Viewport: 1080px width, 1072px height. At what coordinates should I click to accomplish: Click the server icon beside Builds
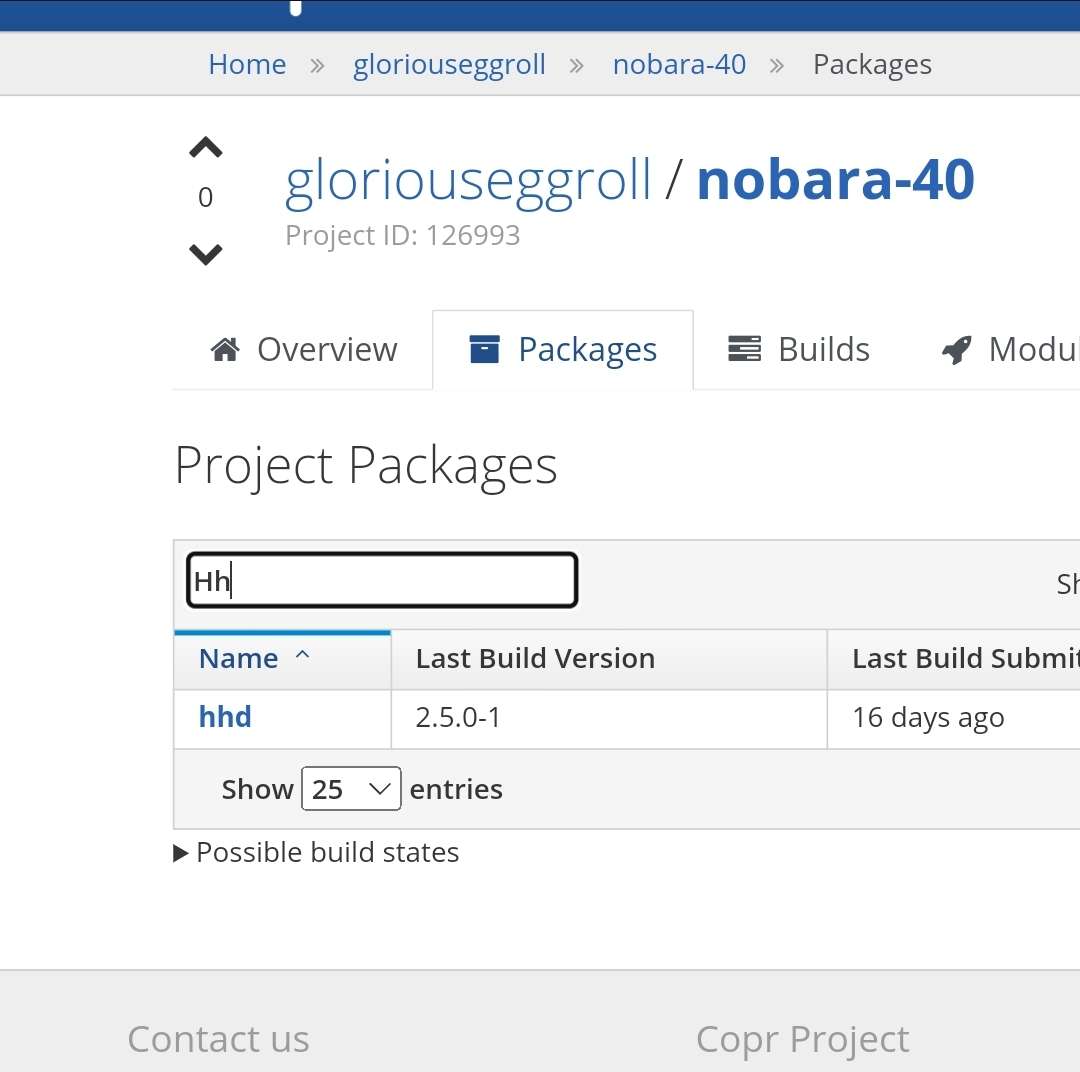pyautogui.click(x=744, y=350)
